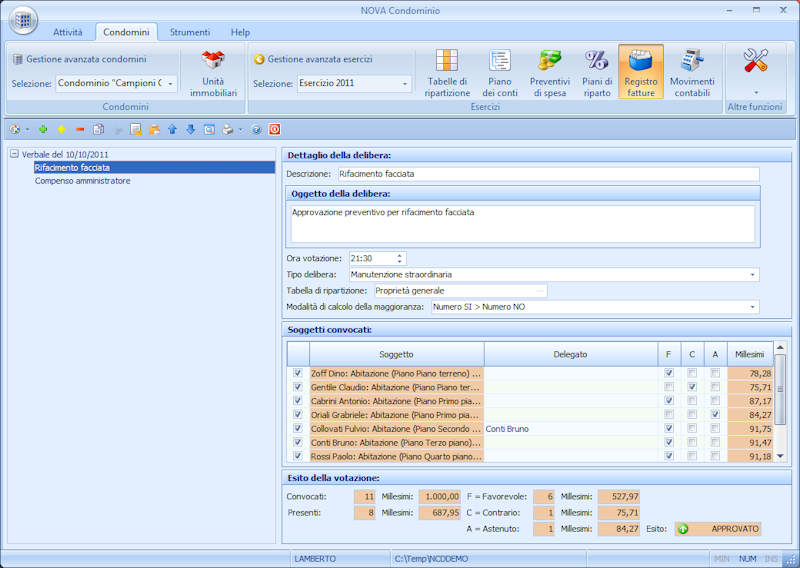
Task: Open Unità immobiliari
Action: click(x=213, y=73)
